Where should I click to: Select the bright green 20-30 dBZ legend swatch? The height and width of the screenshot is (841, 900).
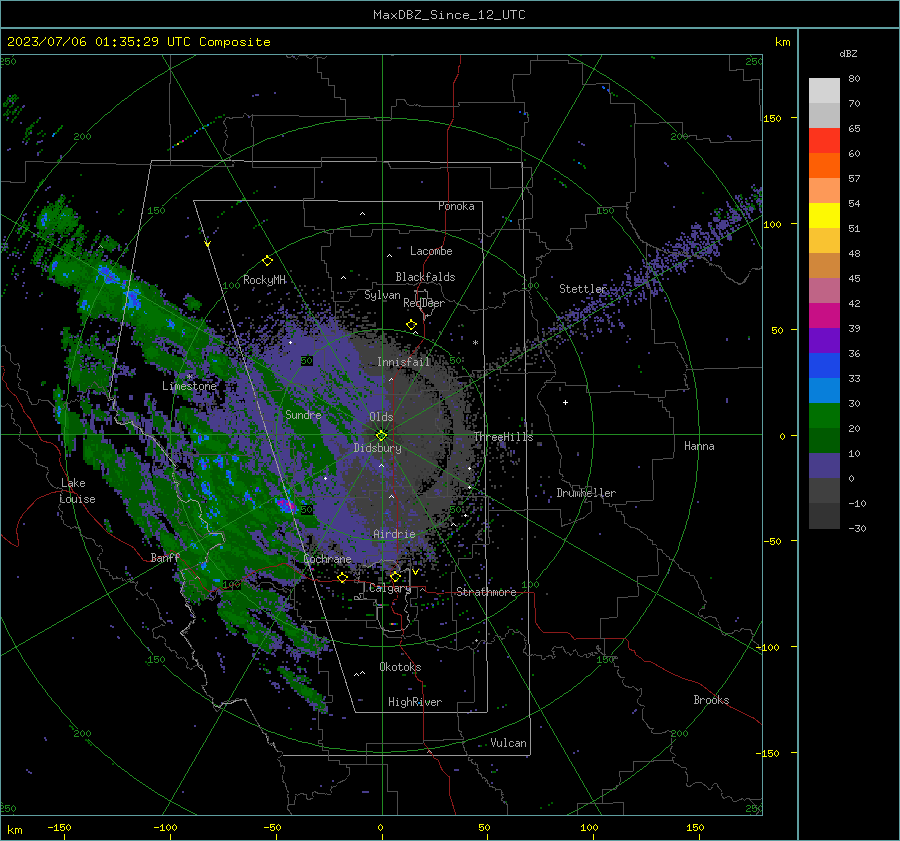point(824,416)
